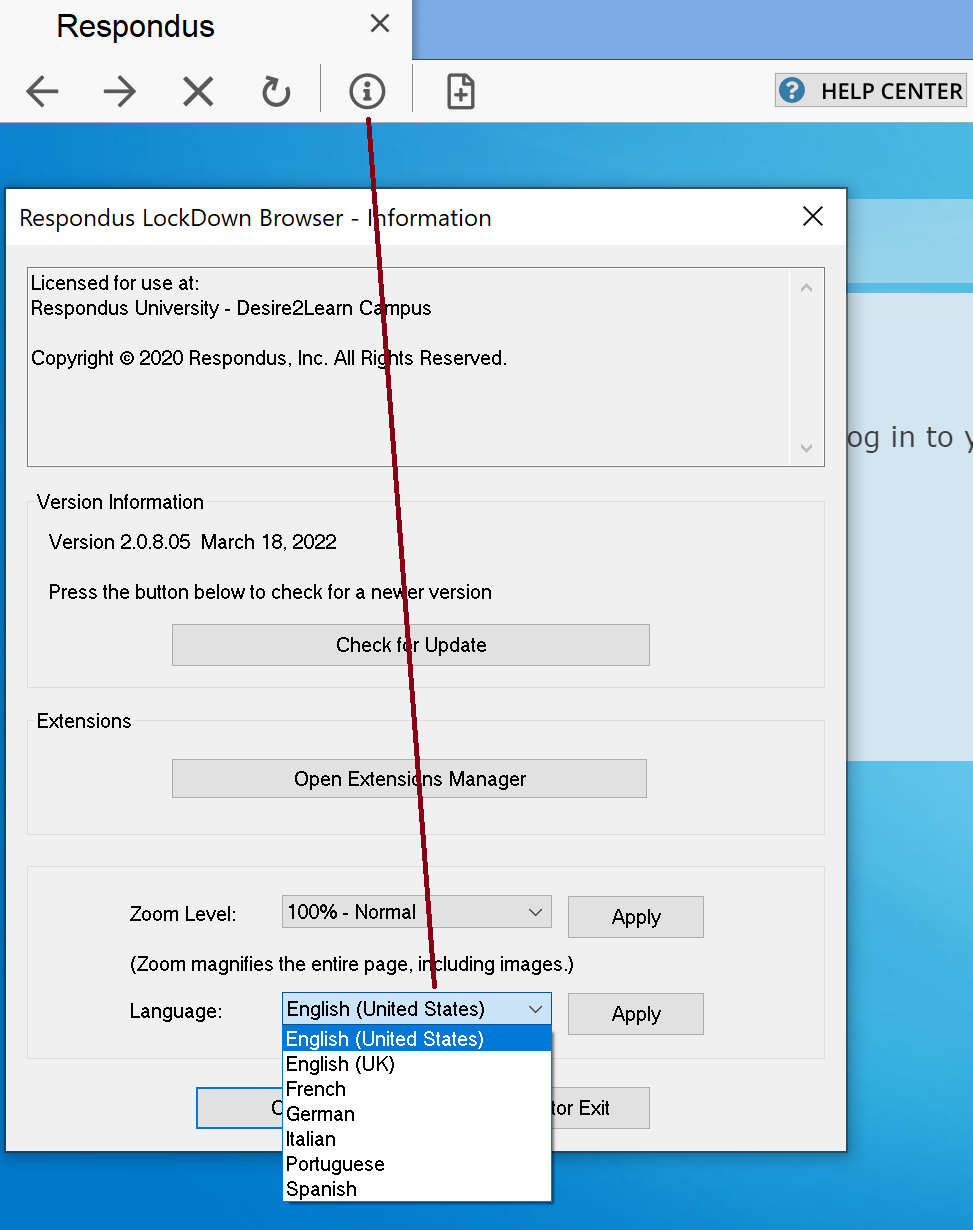This screenshot has height=1230, width=973.
Task: Select Spanish in the language list
Action: click(417, 1189)
